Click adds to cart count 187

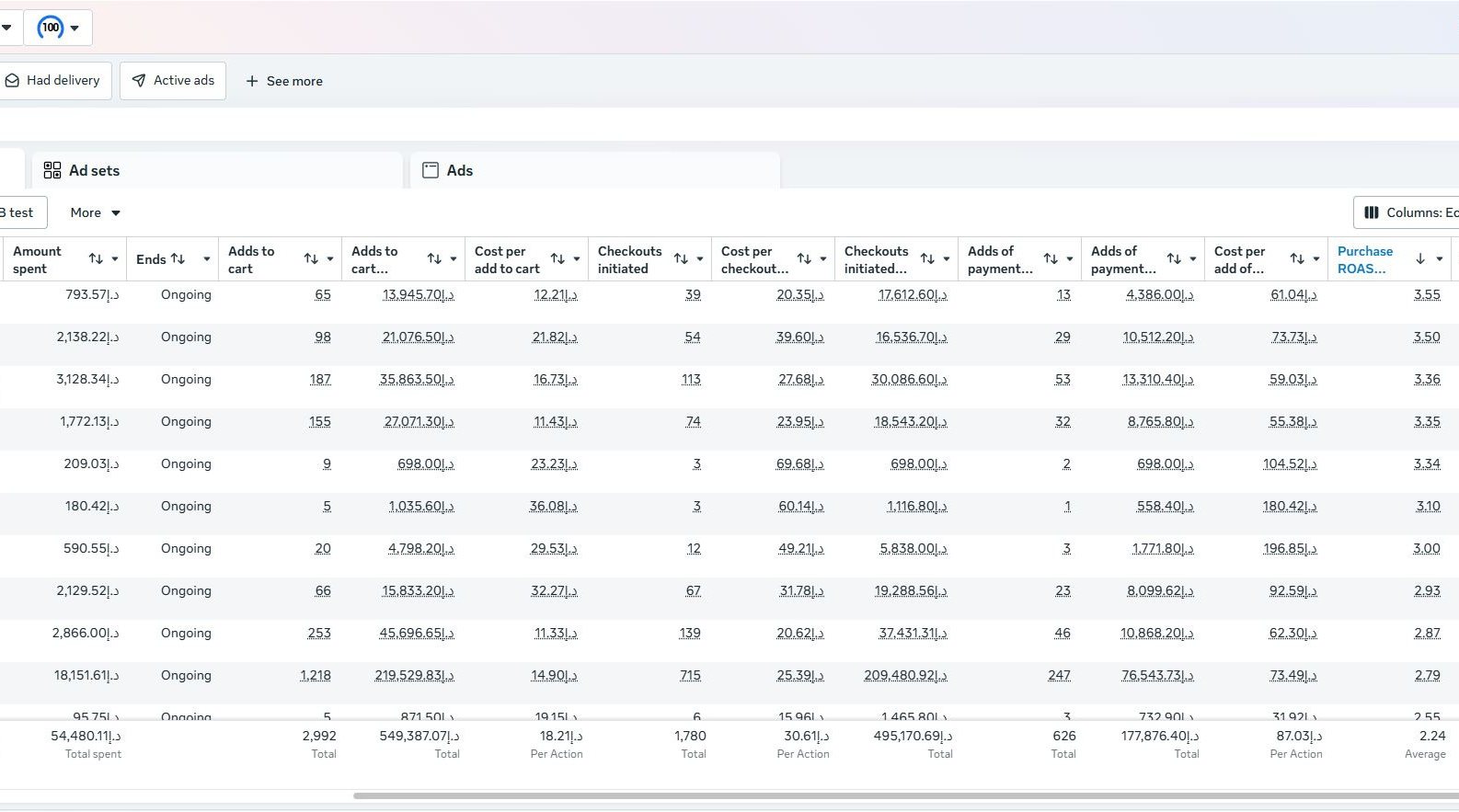320,379
